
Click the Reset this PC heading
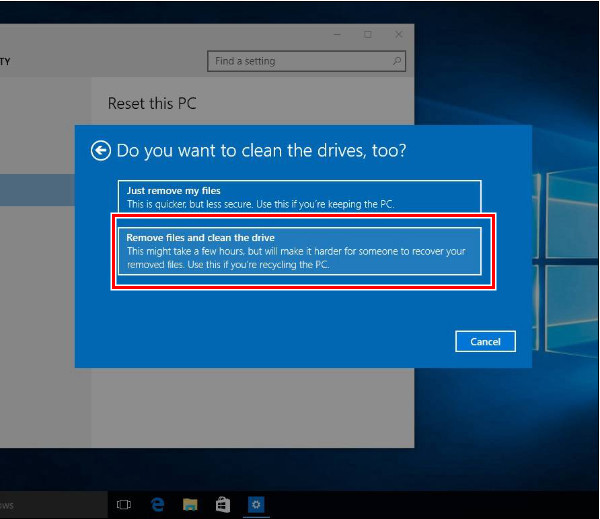(152, 103)
